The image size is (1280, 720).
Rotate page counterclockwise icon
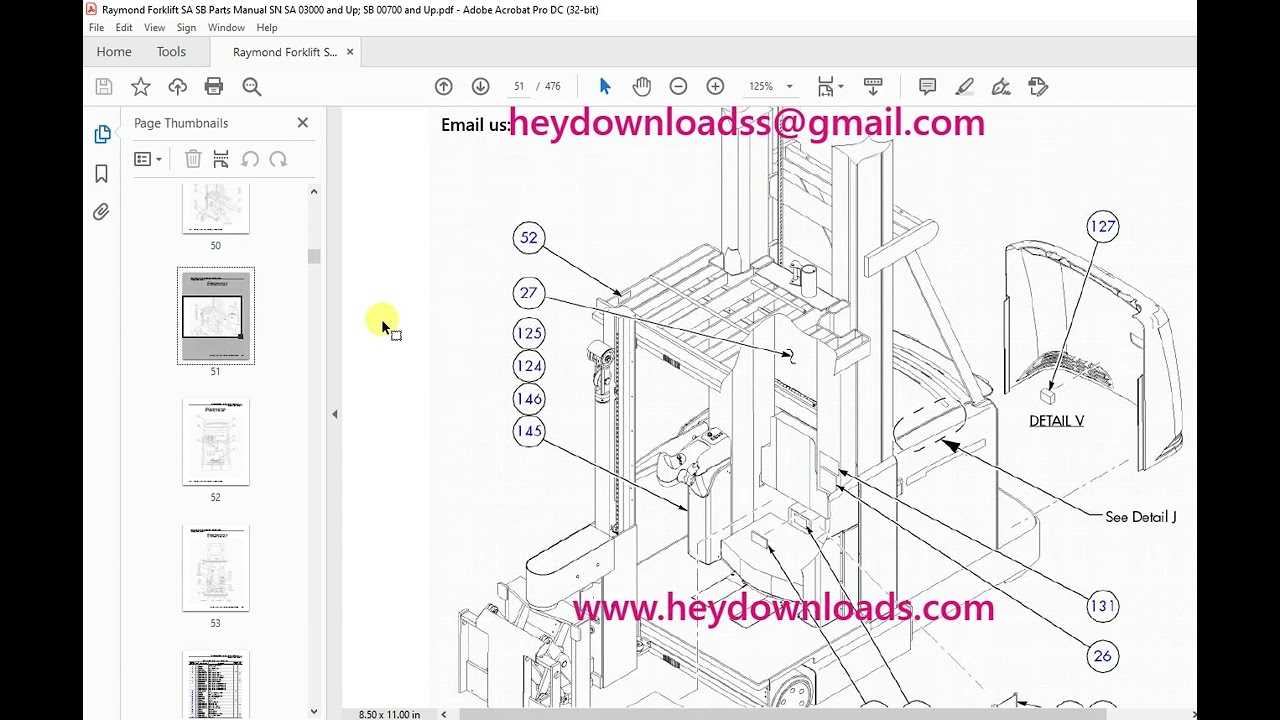pos(250,159)
